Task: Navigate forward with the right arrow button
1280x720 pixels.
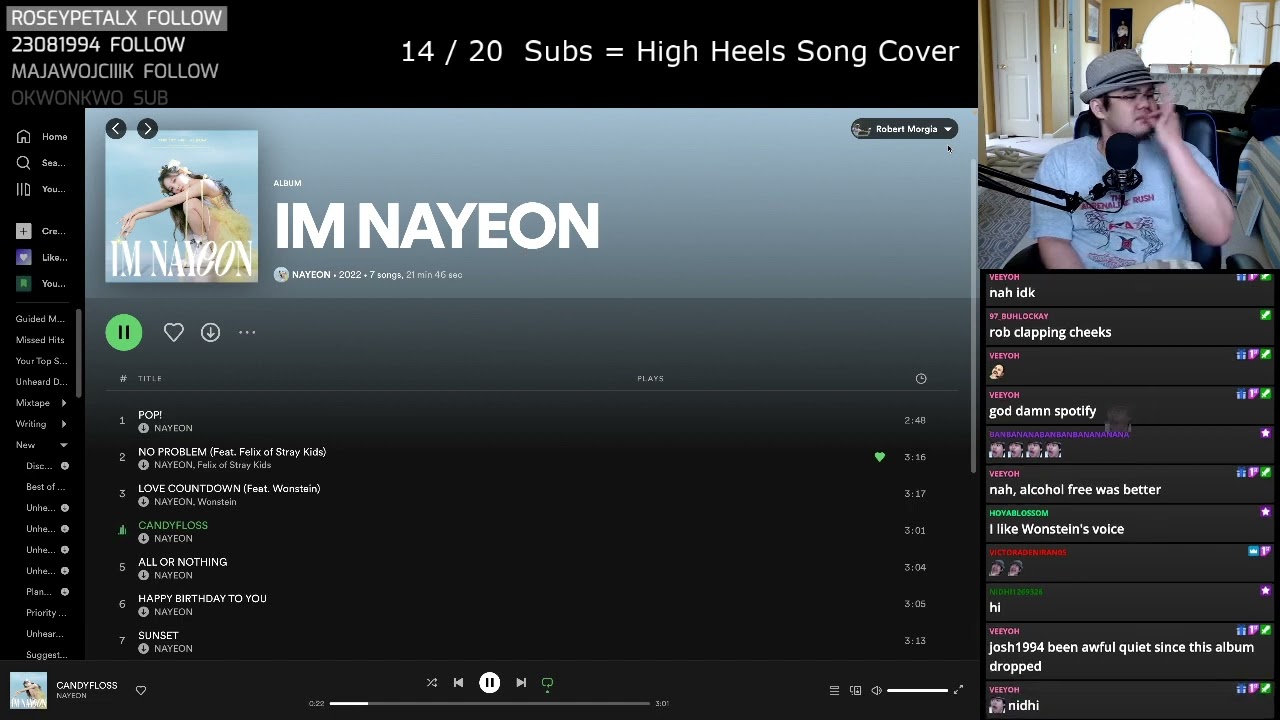Action: [147, 128]
